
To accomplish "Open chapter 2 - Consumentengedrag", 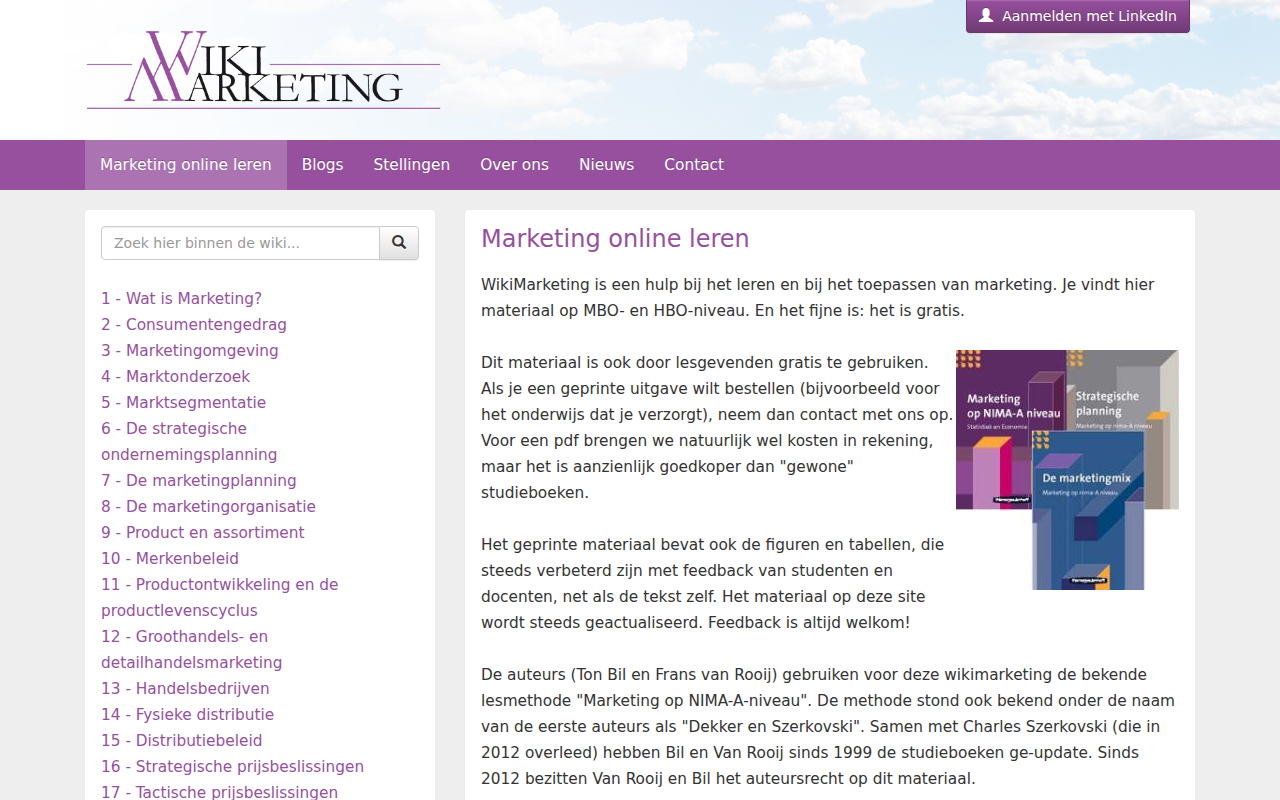I will click(x=194, y=324).
